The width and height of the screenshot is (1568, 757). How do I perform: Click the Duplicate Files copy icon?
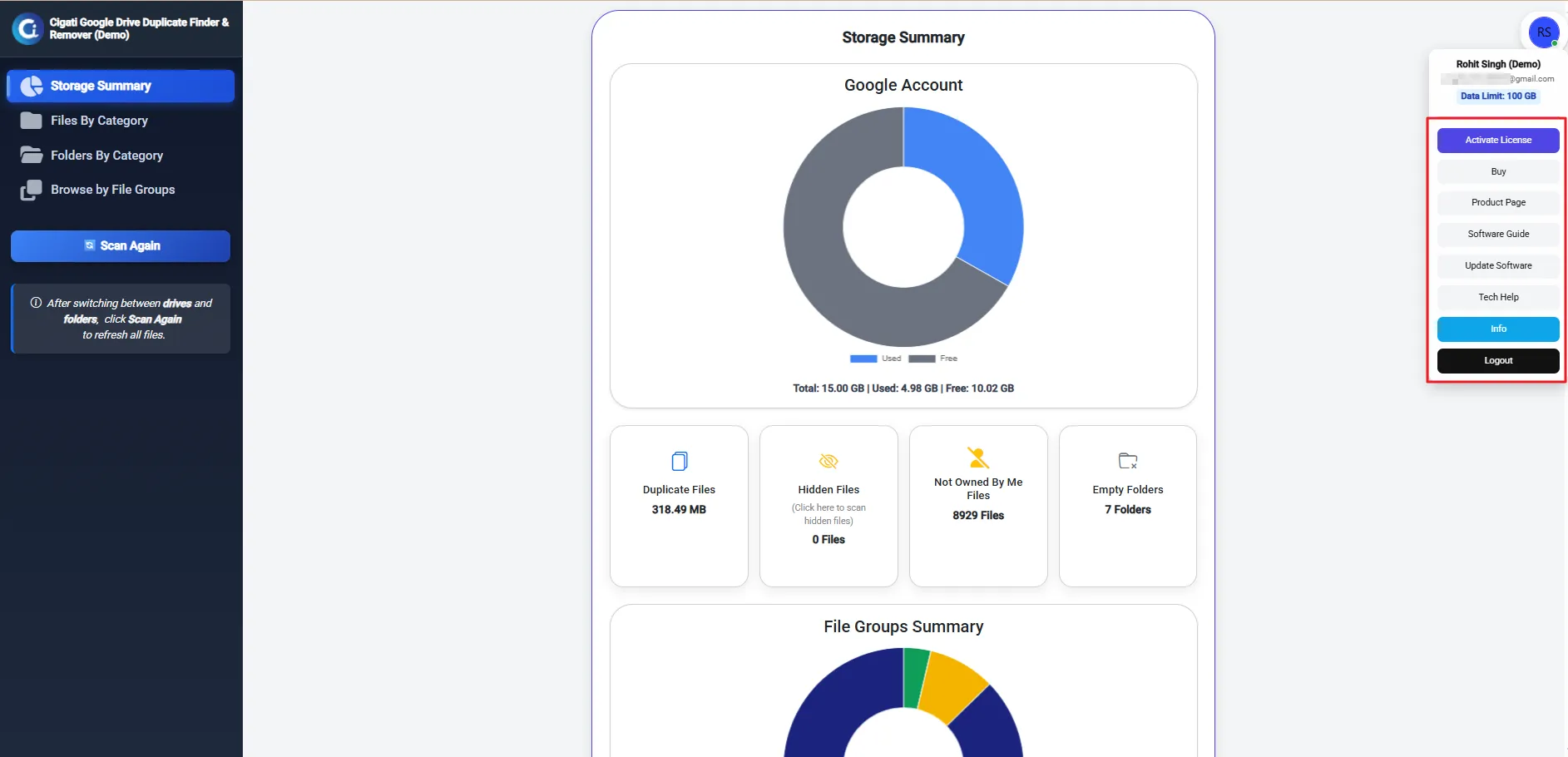[680, 461]
